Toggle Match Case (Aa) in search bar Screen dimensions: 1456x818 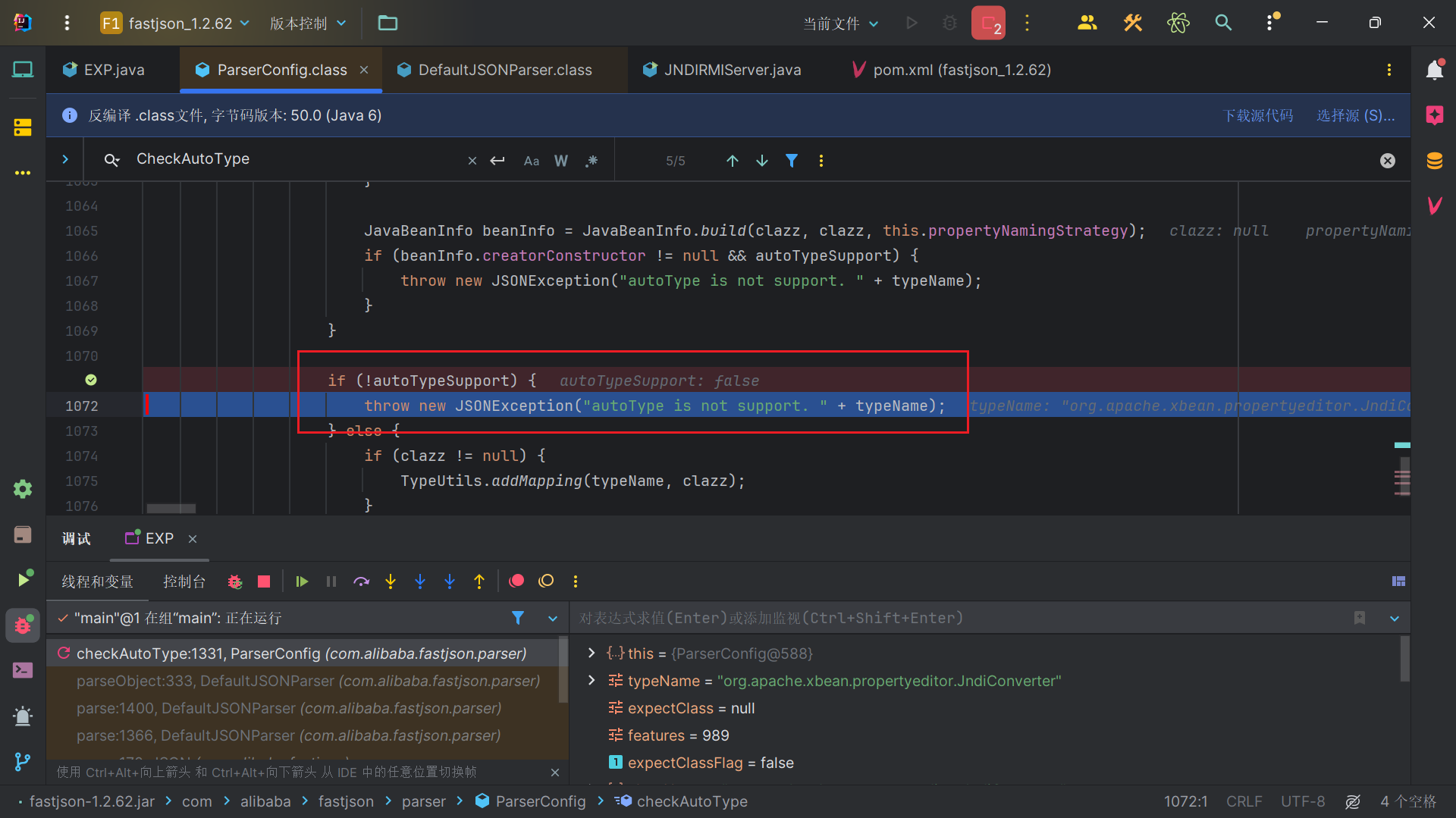532,161
